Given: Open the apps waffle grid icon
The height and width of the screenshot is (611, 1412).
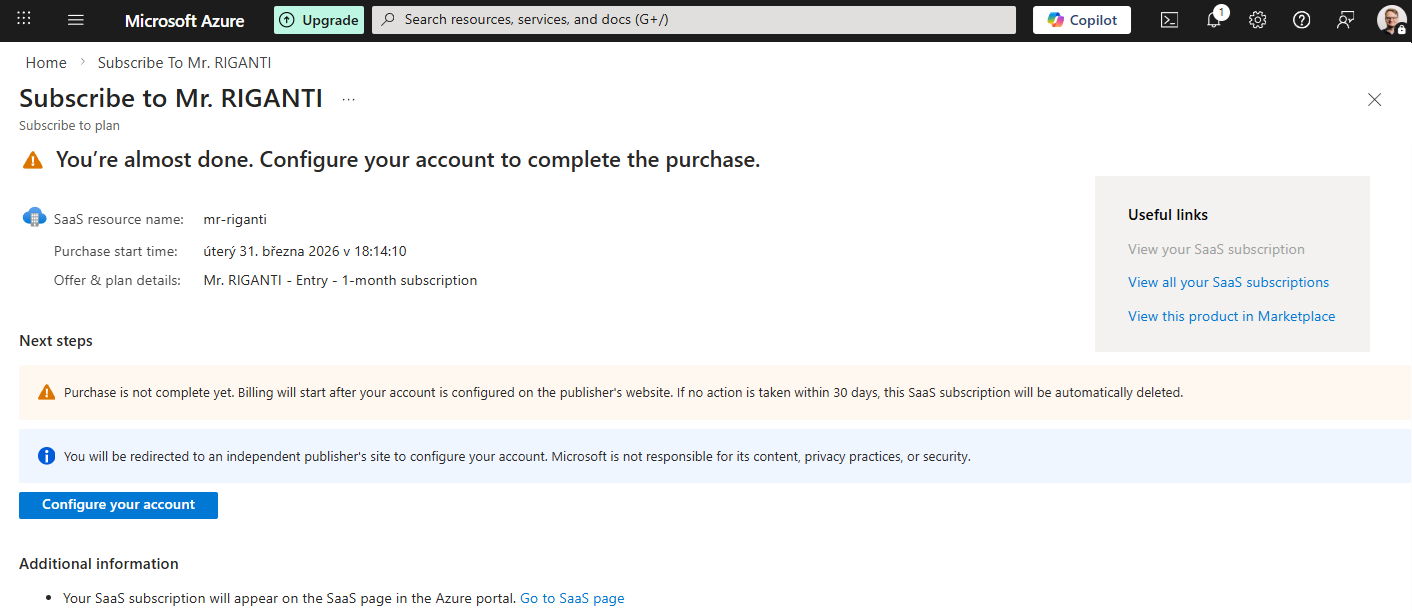Looking at the screenshot, I should click(24, 19).
